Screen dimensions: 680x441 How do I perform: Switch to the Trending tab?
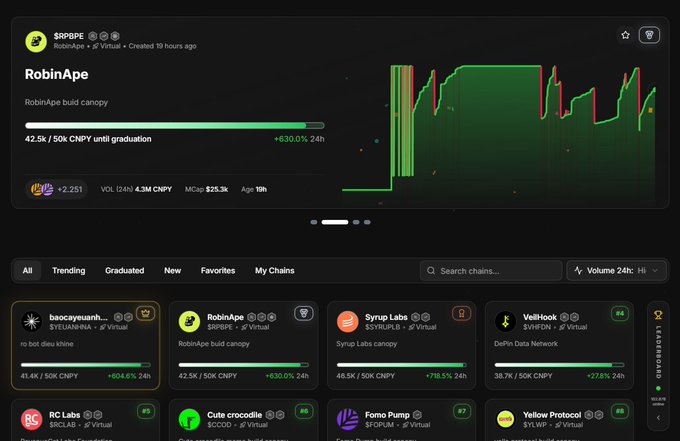pyautogui.click(x=69, y=271)
